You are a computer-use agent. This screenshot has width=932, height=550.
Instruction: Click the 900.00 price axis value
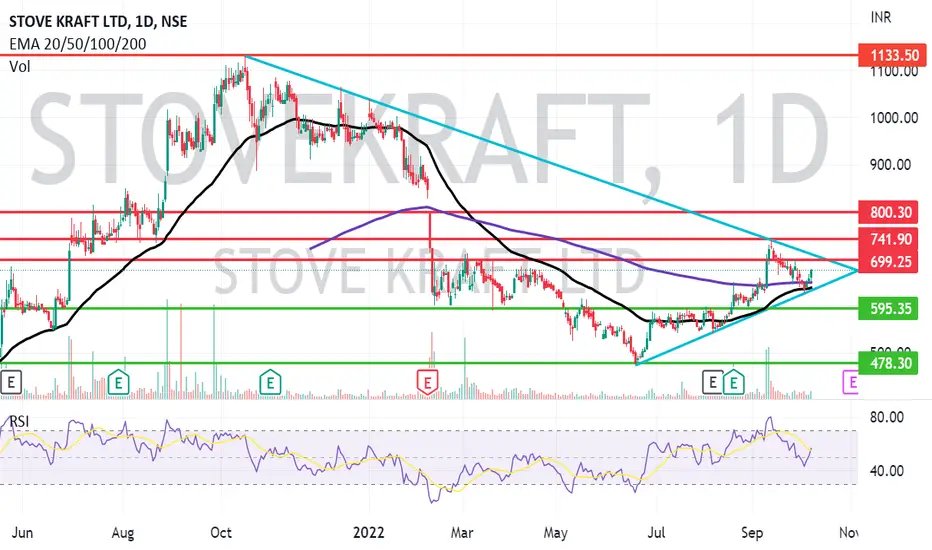pyautogui.click(x=890, y=165)
